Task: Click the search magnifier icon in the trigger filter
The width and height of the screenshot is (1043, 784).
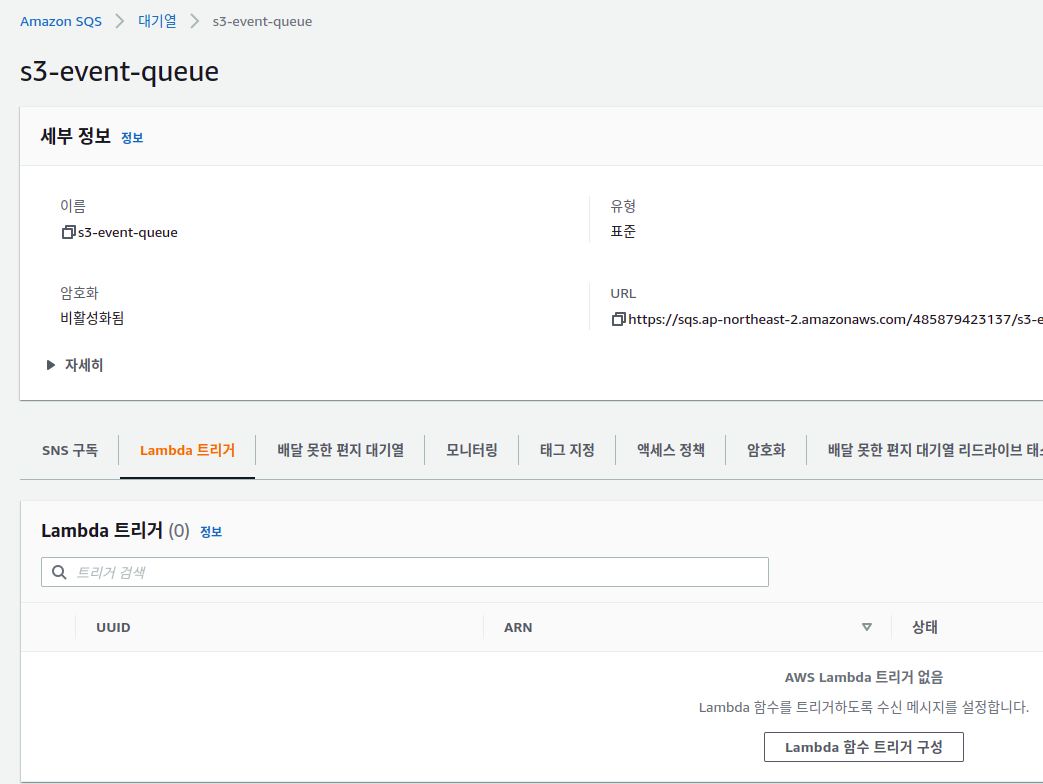Action: click(x=59, y=572)
